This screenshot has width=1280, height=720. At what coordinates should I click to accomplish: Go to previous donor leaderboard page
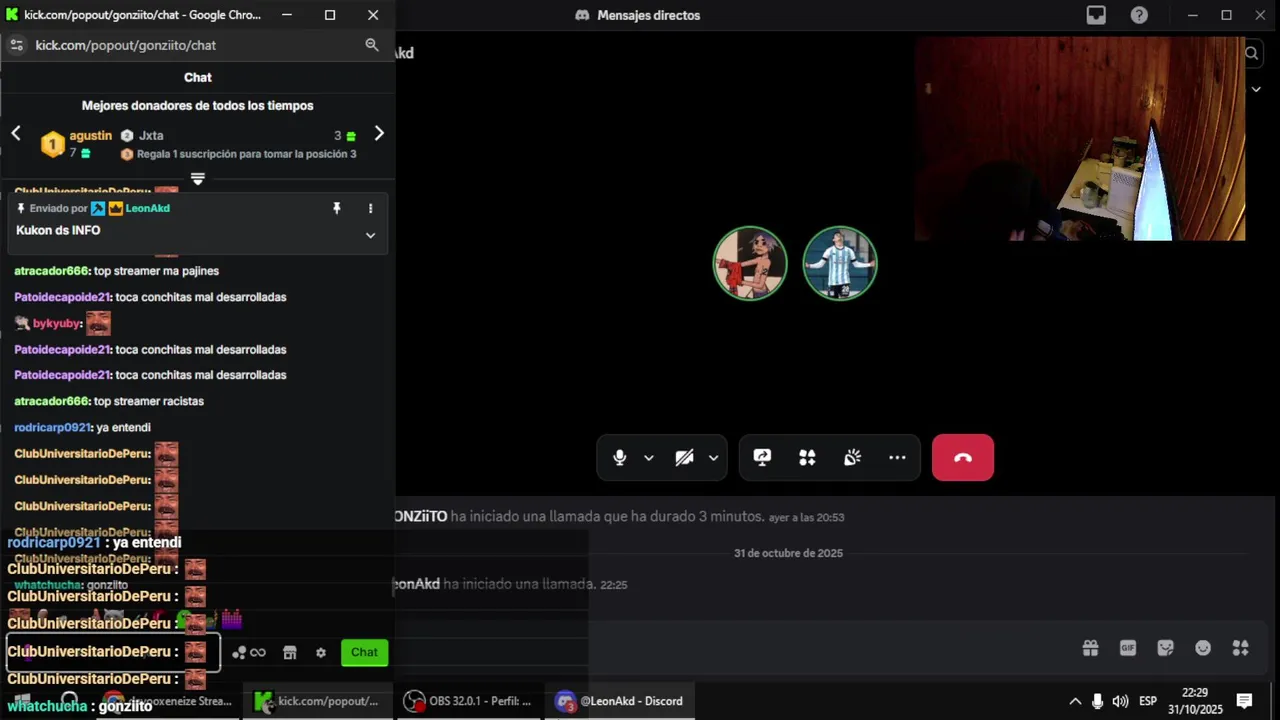pos(16,133)
